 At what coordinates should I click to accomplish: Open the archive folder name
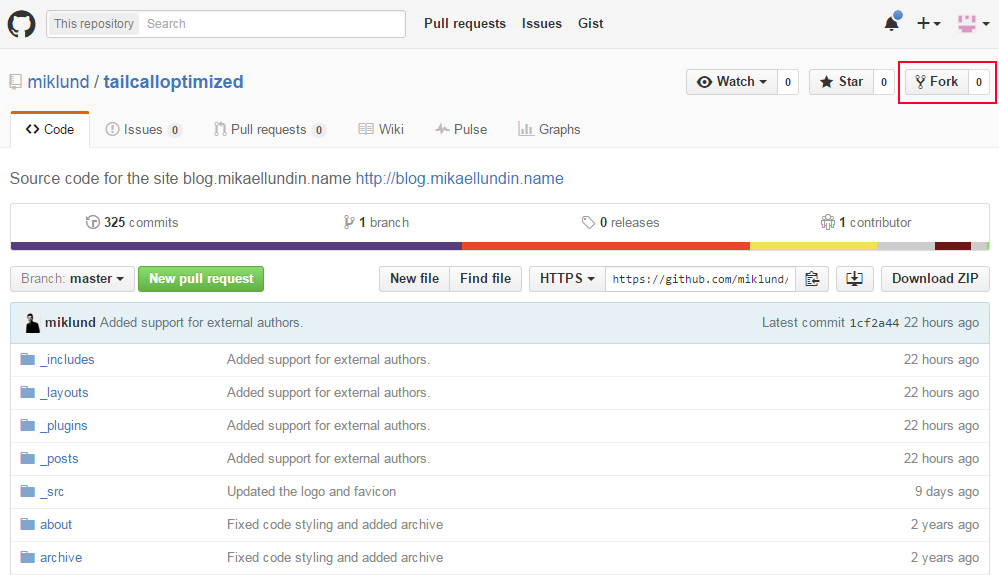point(61,558)
